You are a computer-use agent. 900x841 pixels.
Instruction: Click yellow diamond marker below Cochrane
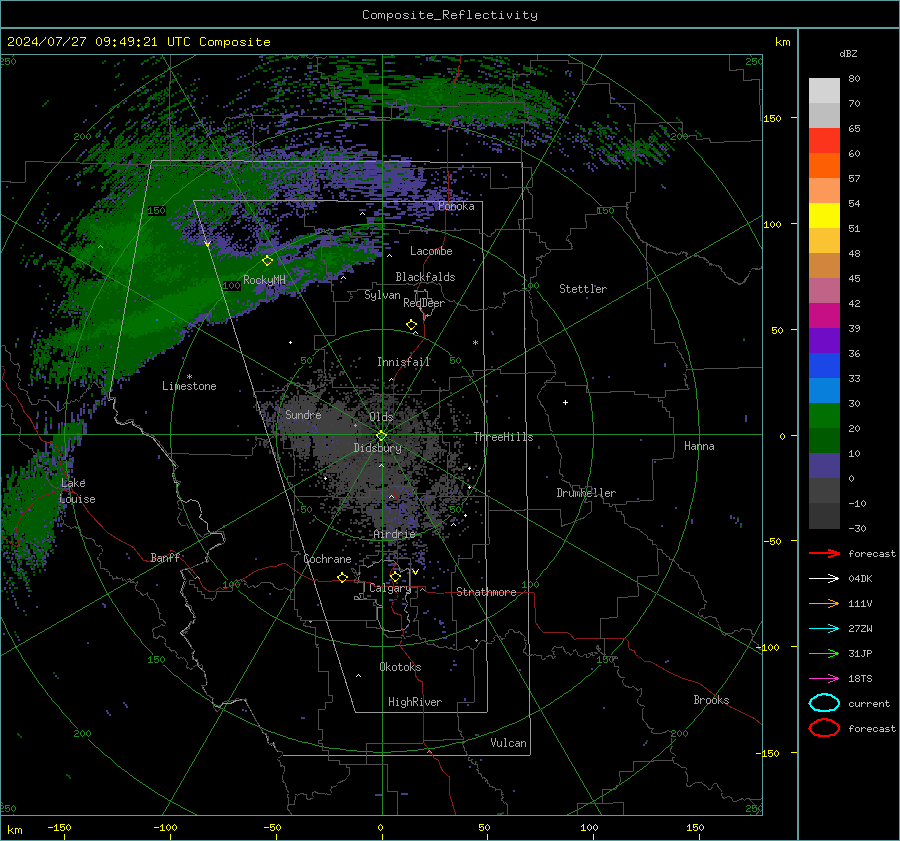point(342,578)
